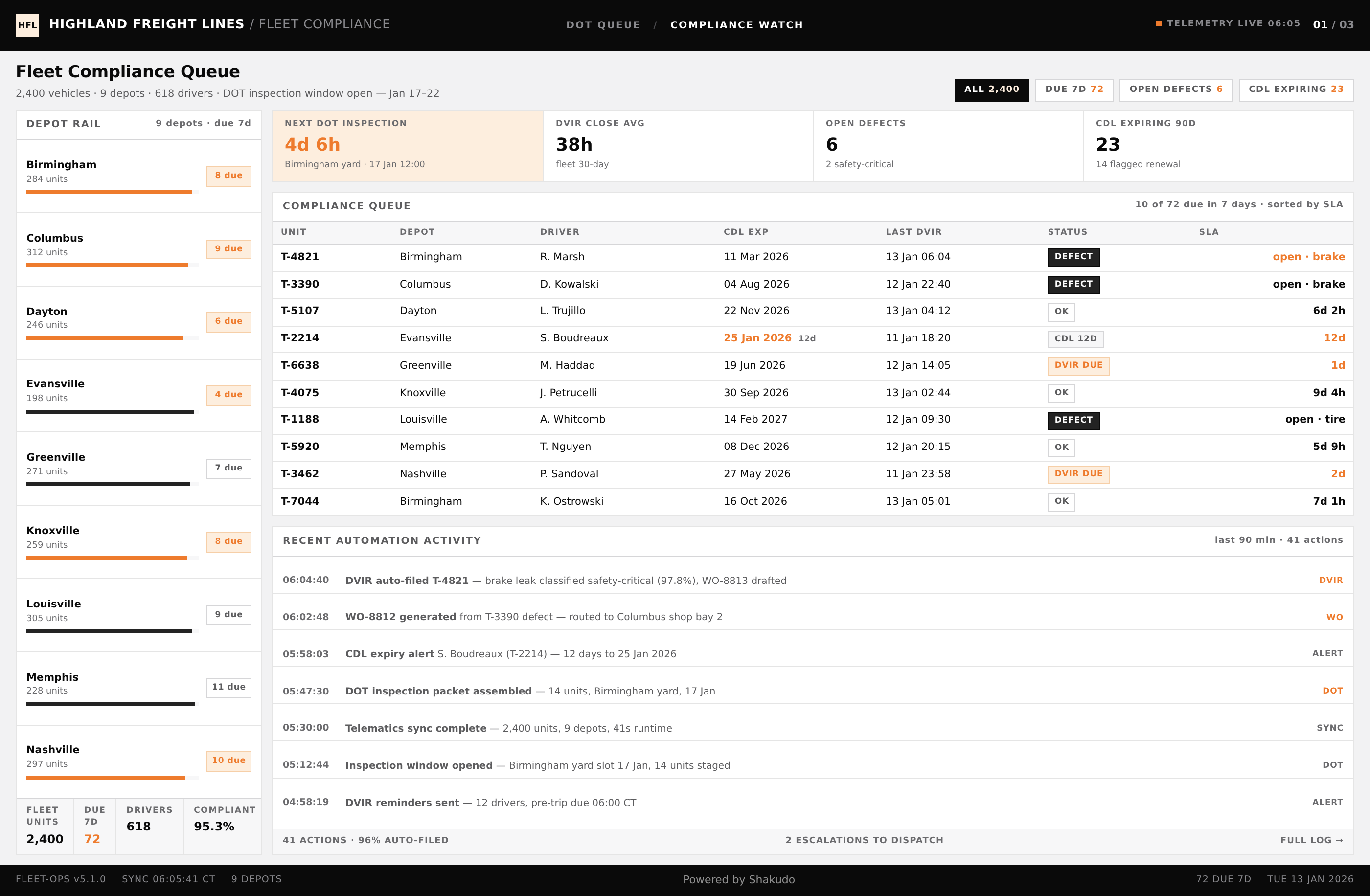Click the HFL logo badge

(27, 25)
